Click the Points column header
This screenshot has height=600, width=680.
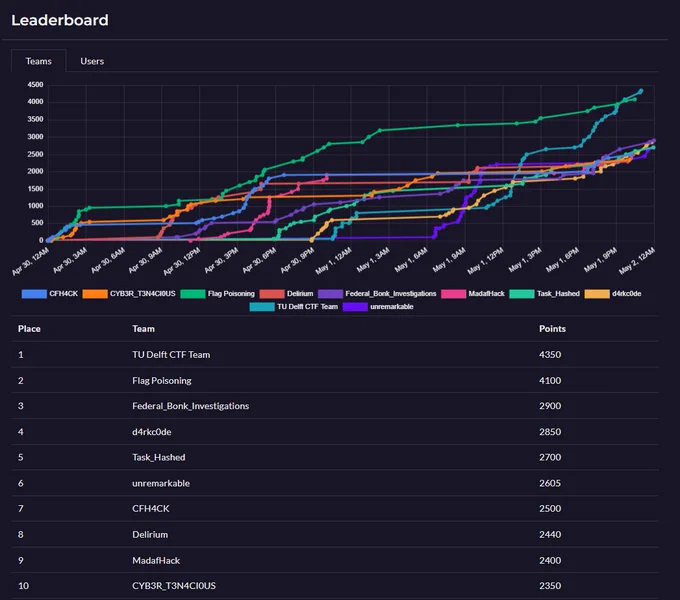[552, 329]
